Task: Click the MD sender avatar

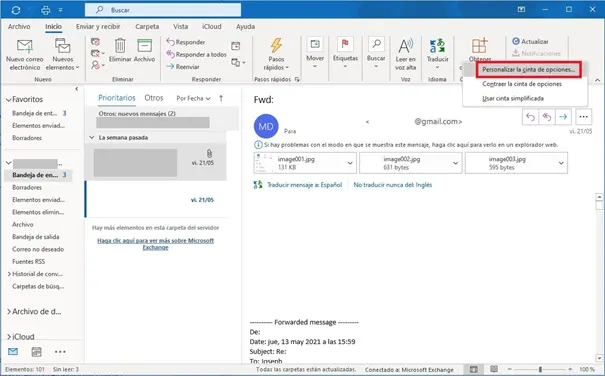Action: [266, 126]
